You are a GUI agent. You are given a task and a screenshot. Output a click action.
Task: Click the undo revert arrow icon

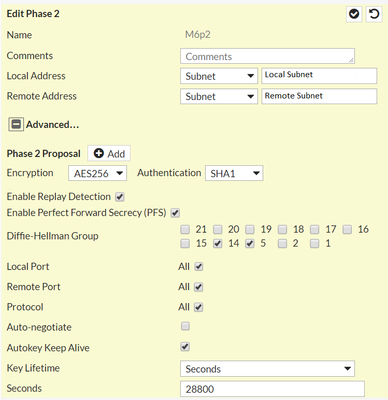pyautogui.click(x=374, y=14)
